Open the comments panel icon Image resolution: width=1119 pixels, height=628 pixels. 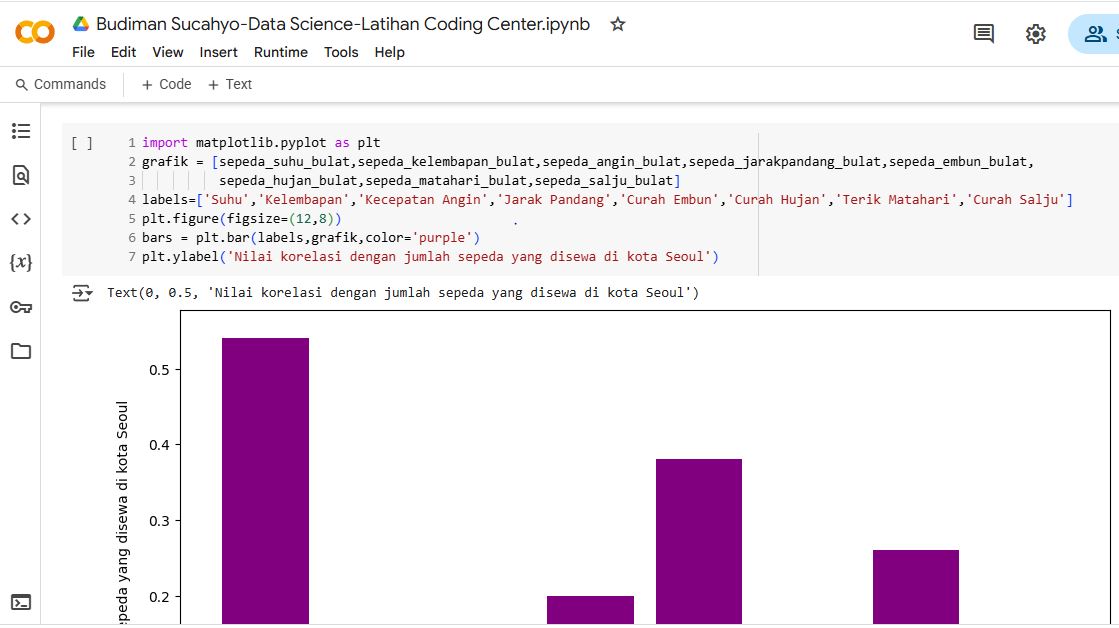pos(983,34)
